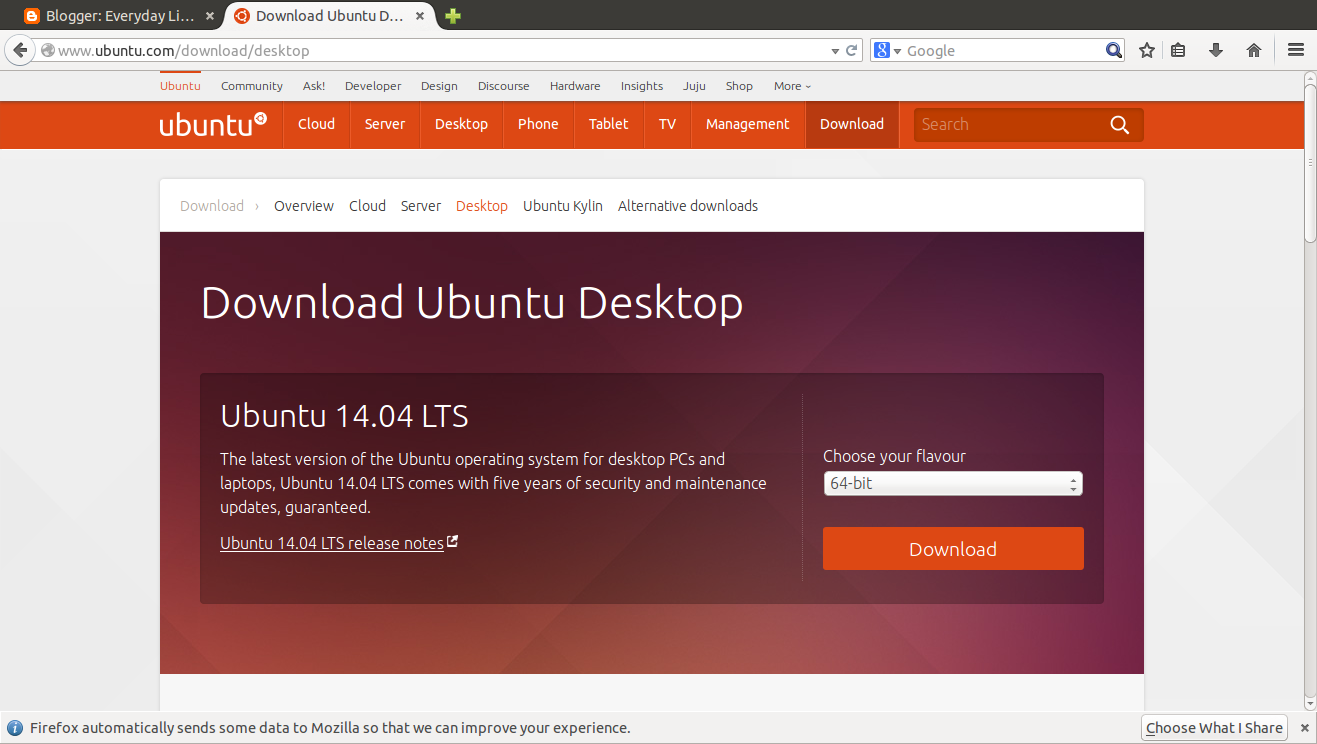The image size is (1317, 744).
Task: Switch to the Blogger: Everyday Li... tab
Action: [x=119, y=16]
